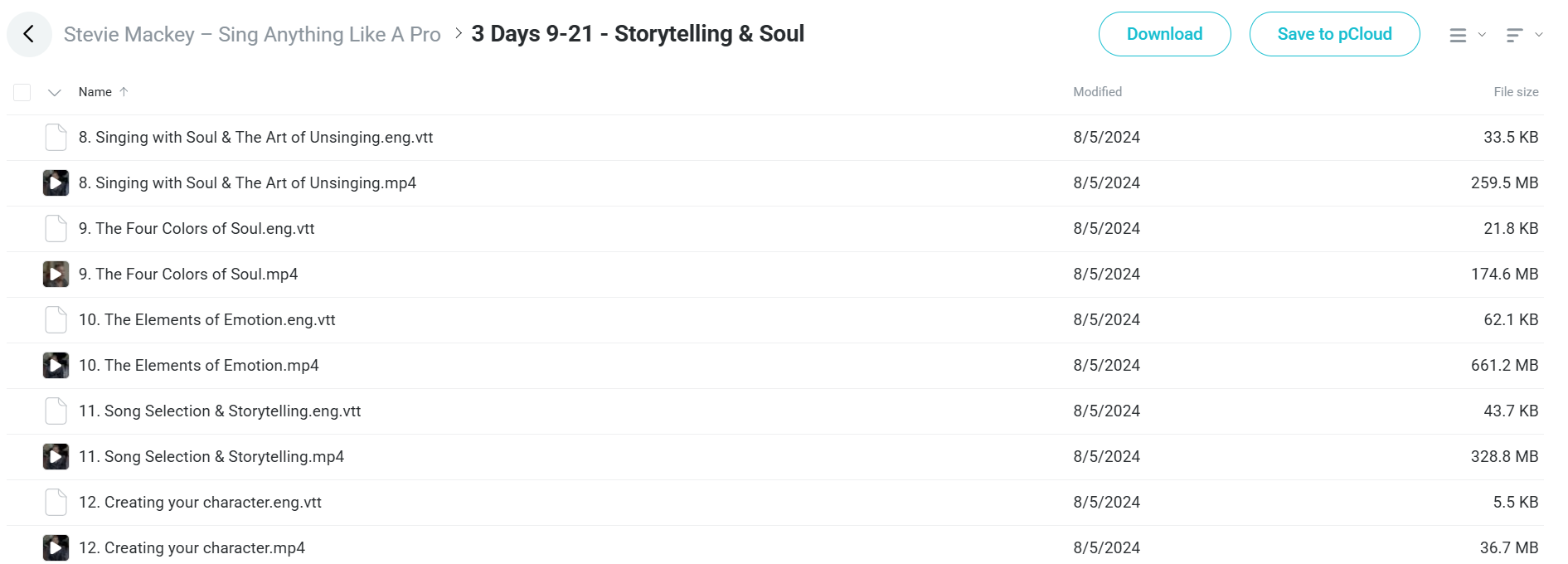
Task: Go back using the left arrow icon
Action: 29,34
